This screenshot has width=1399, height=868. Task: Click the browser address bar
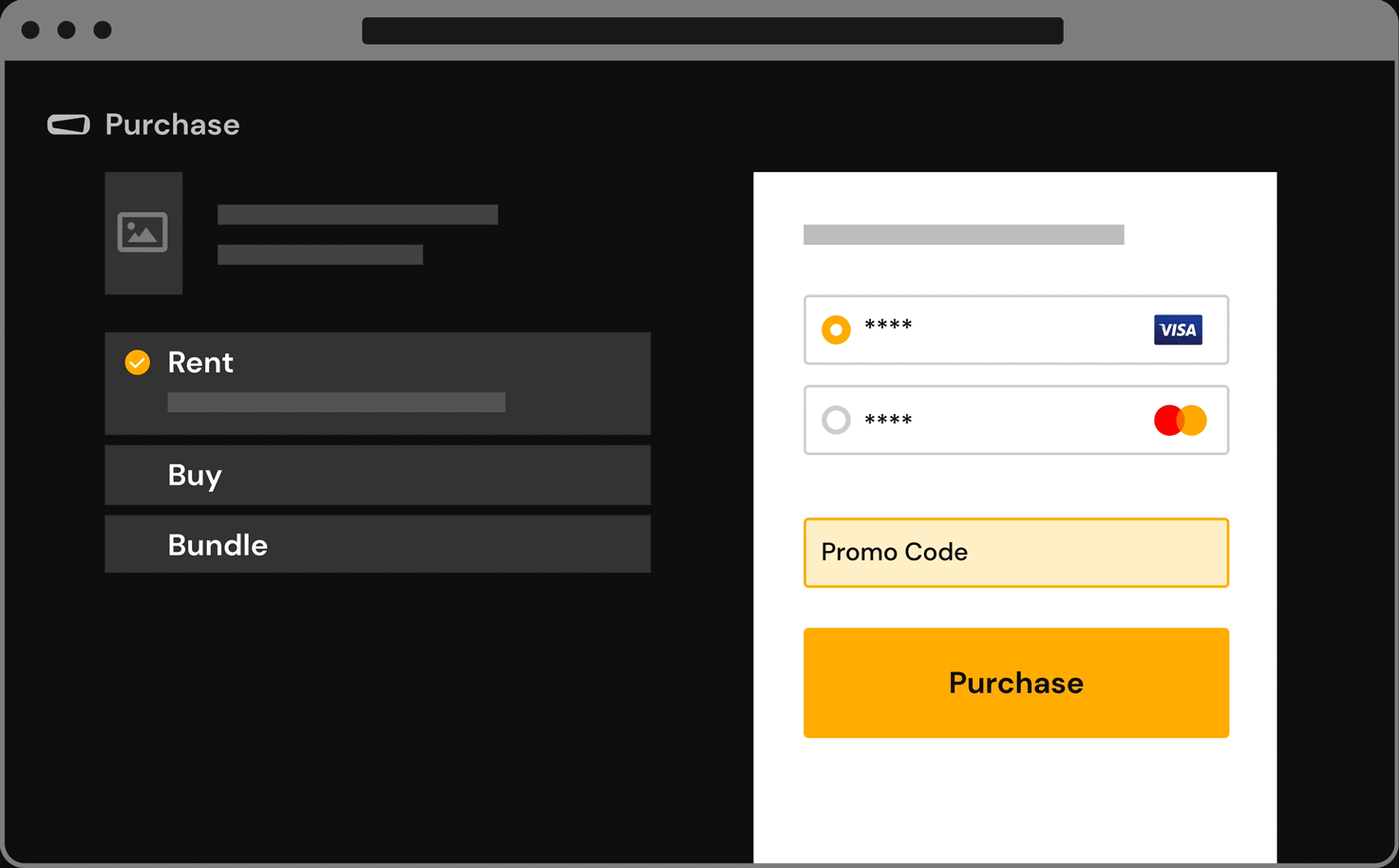712,30
